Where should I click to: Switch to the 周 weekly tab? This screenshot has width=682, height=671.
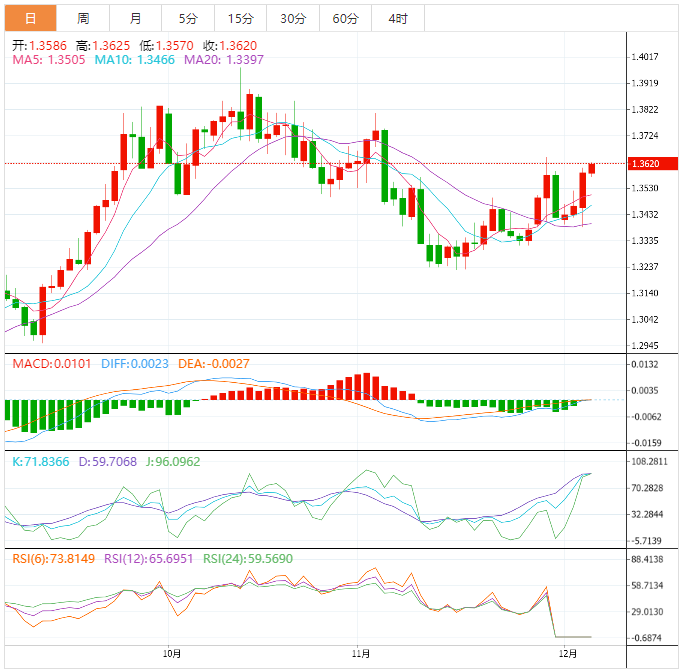83,18
